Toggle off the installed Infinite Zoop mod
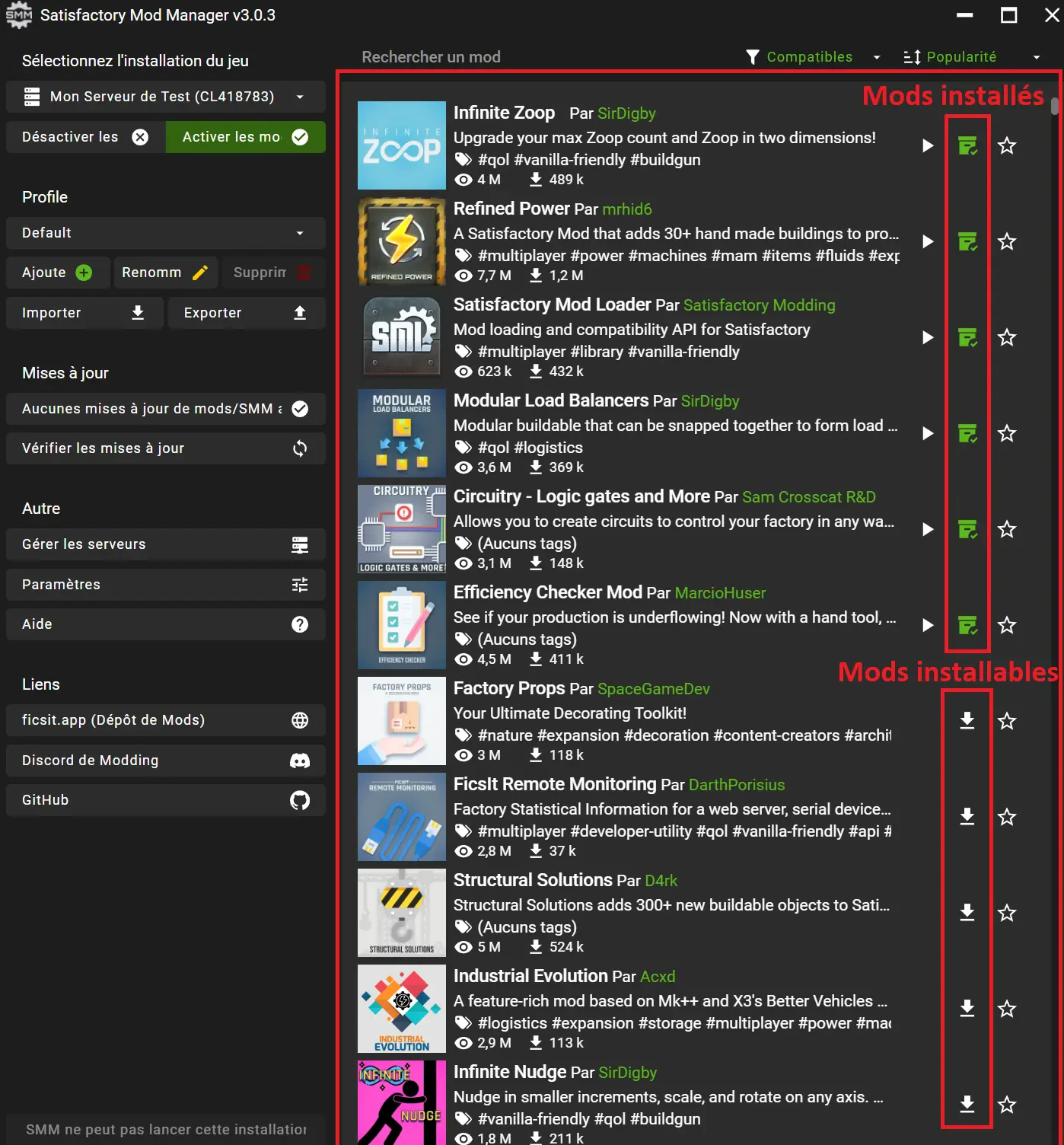 pos(967,145)
